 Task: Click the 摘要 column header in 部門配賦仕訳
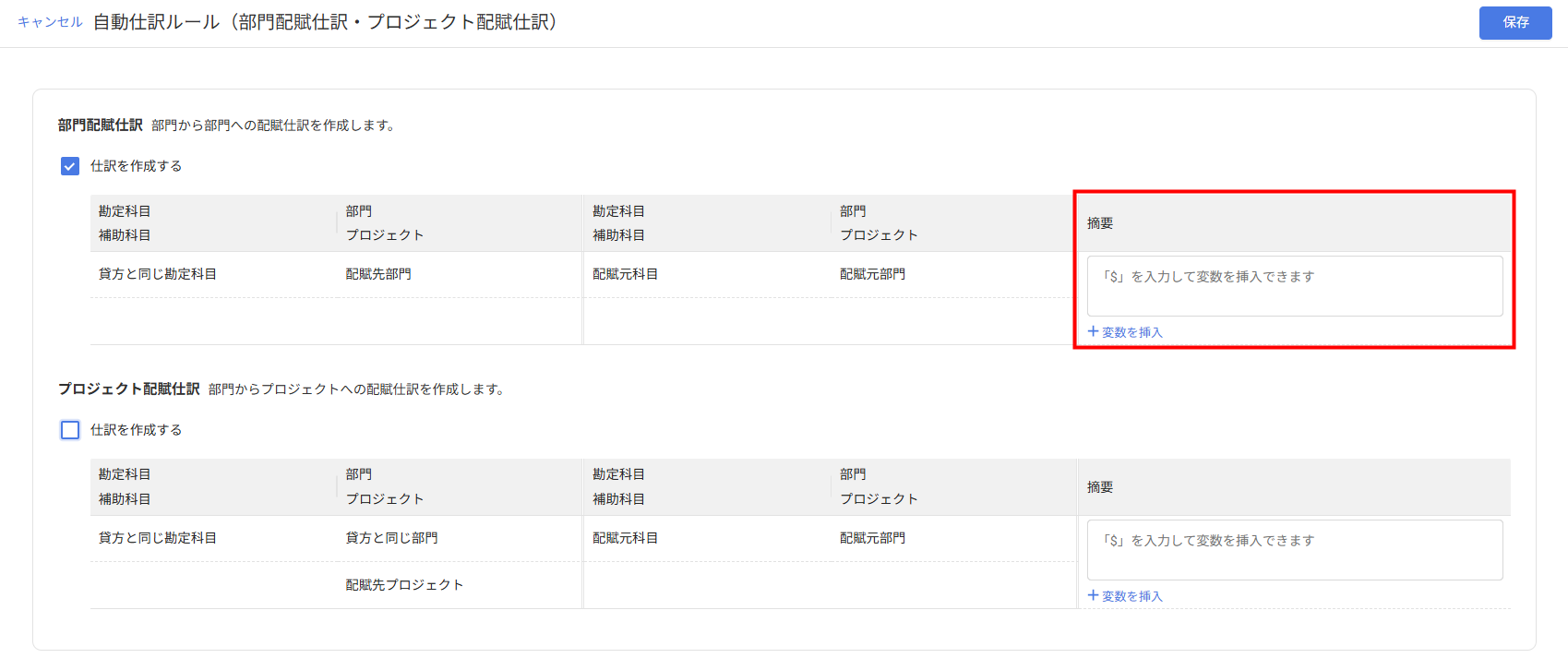pyautogui.click(x=1100, y=223)
